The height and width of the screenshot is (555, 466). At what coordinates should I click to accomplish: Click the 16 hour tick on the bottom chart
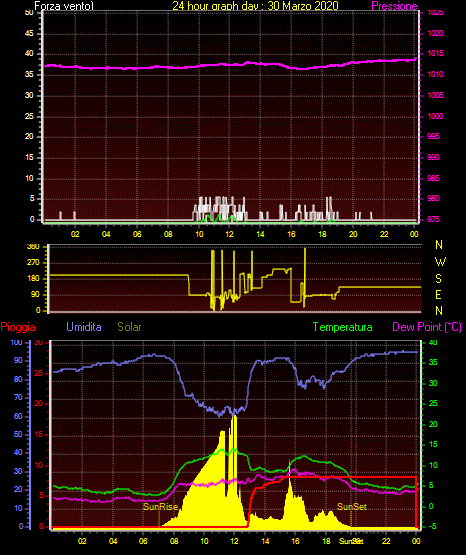pos(295,541)
